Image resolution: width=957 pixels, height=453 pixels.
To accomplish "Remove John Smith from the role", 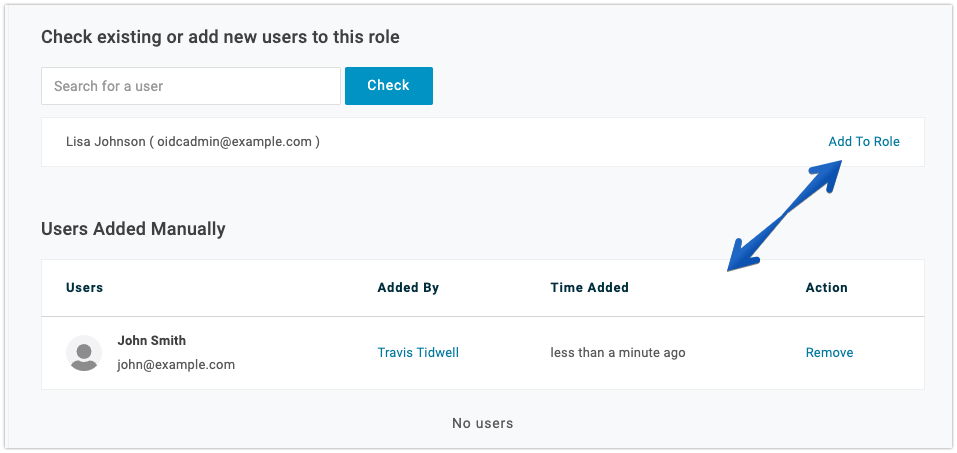I will click(x=829, y=353).
